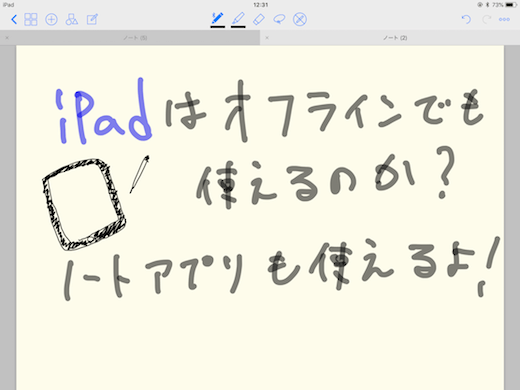Tap the black color bar under Pen
The width and height of the screenshot is (520, 390).
217,26
